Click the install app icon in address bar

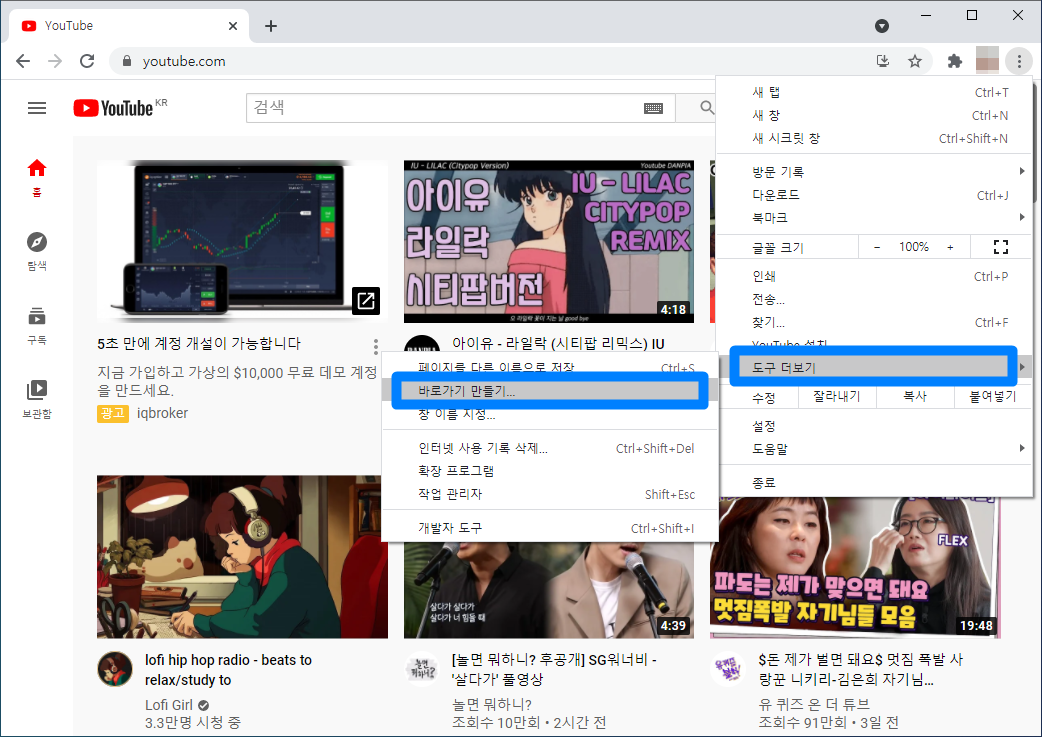coord(883,61)
